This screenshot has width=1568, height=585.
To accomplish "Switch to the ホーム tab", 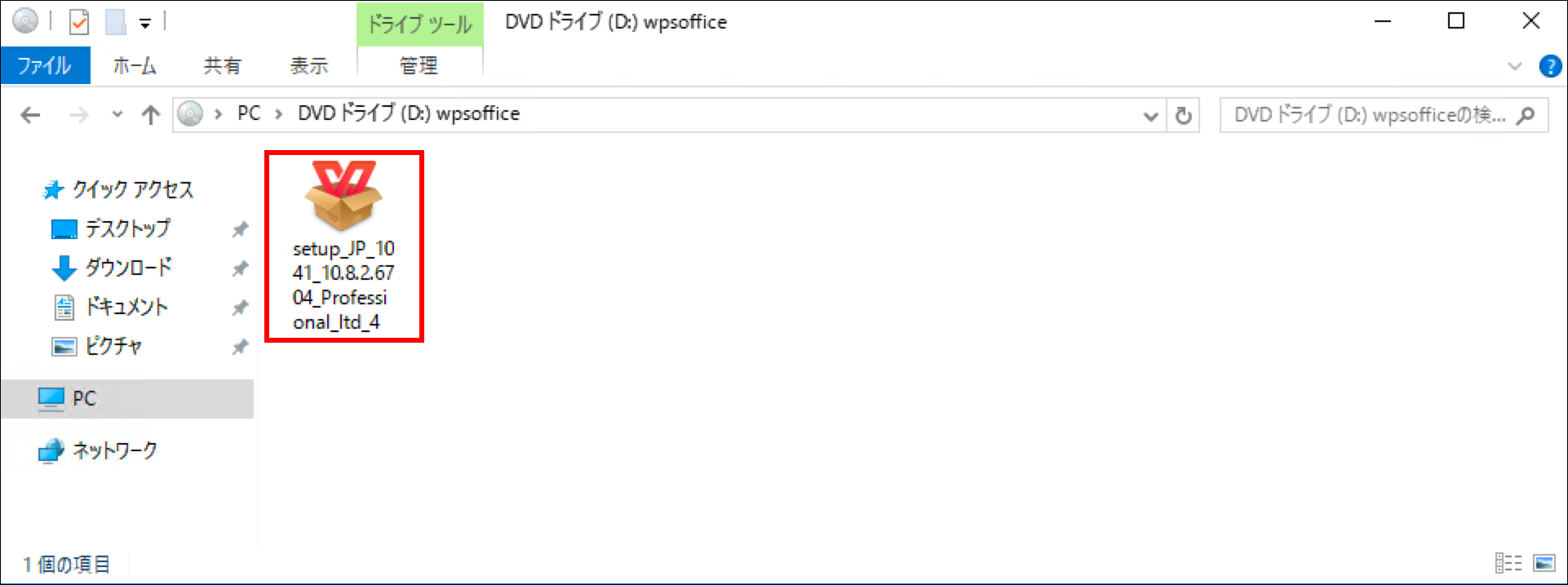I will 135,65.
